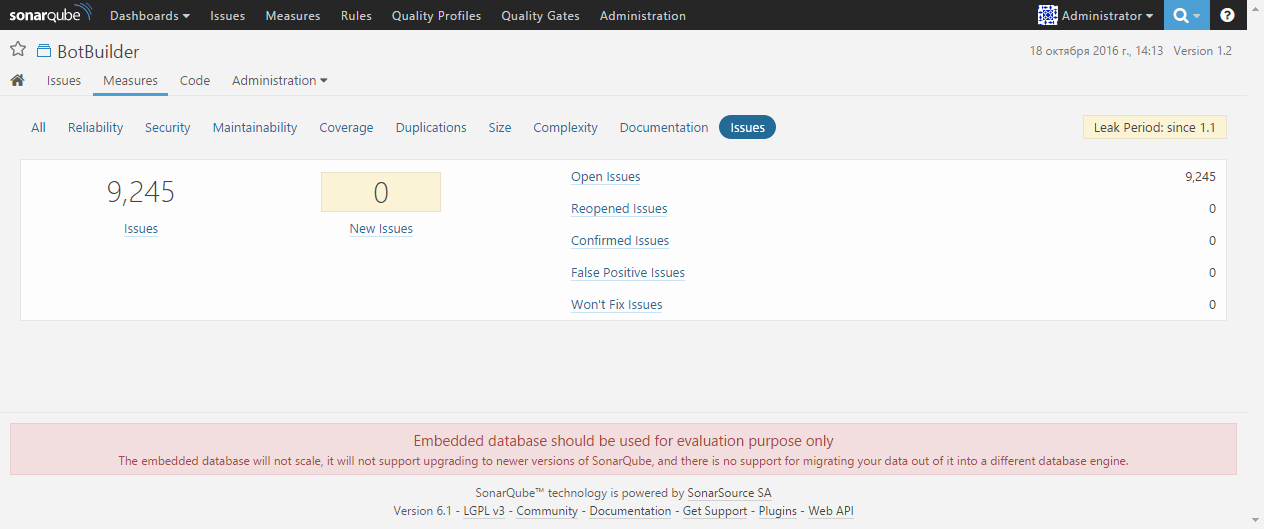Image resolution: width=1264 pixels, height=529 pixels.
Task: Click the Open Issues 9,245 row value
Action: (1200, 177)
